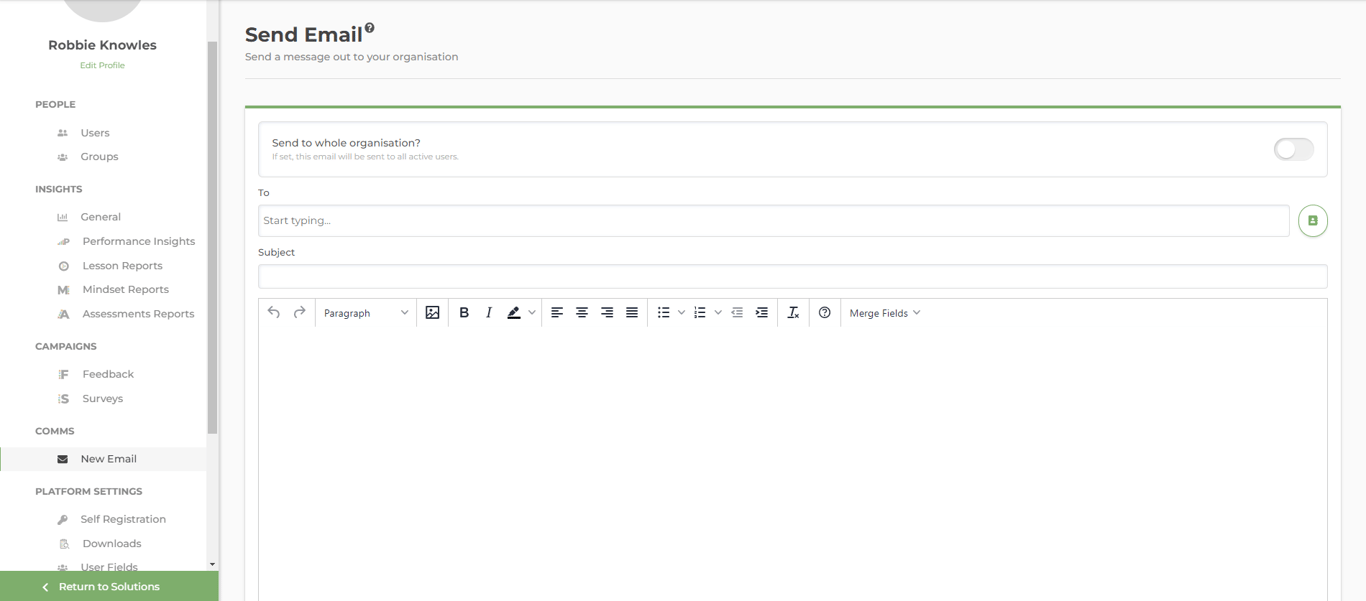Image resolution: width=1366 pixels, height=601 pixels.
Task: Expand numbered list style options arrow
Action: pos(718,313)
